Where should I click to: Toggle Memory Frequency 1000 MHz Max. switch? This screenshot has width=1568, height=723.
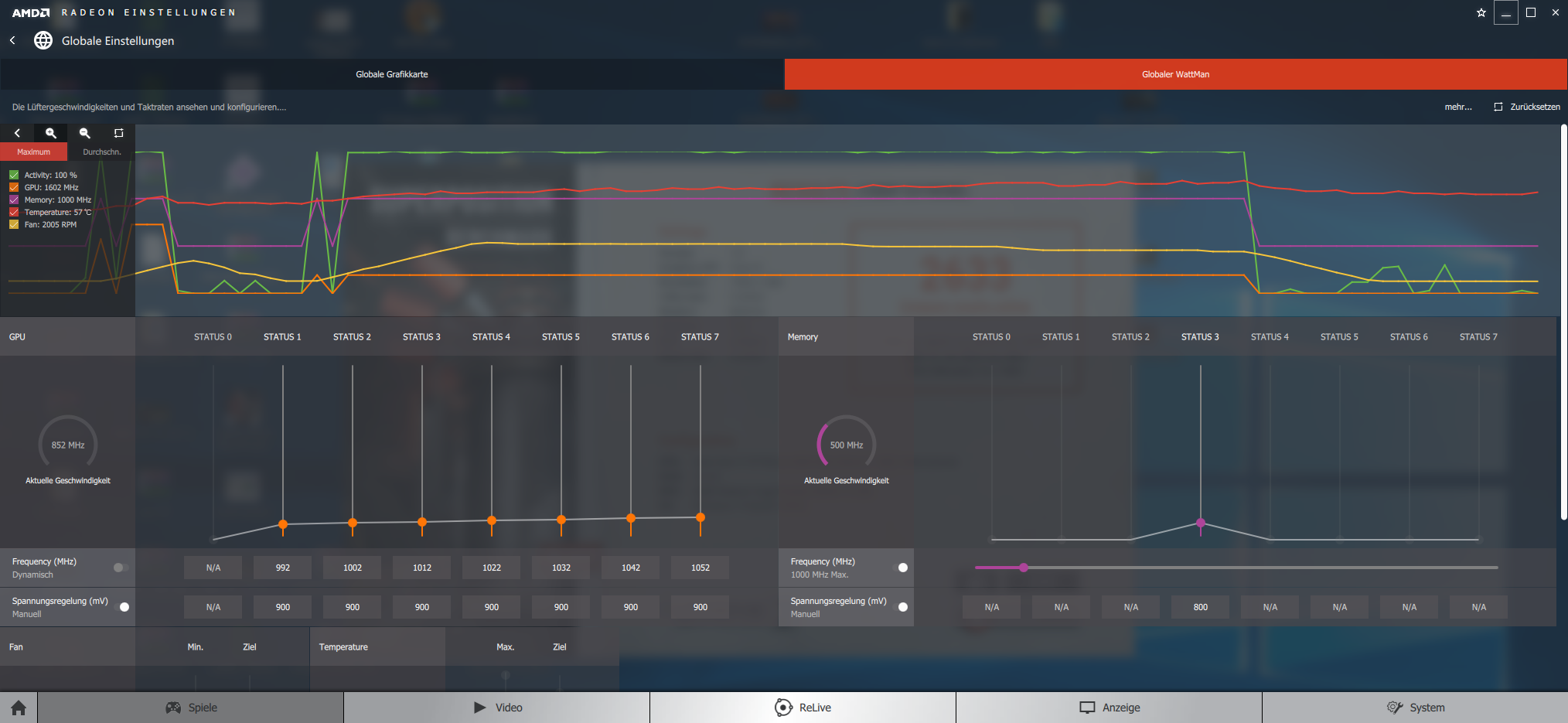point(901,568)
